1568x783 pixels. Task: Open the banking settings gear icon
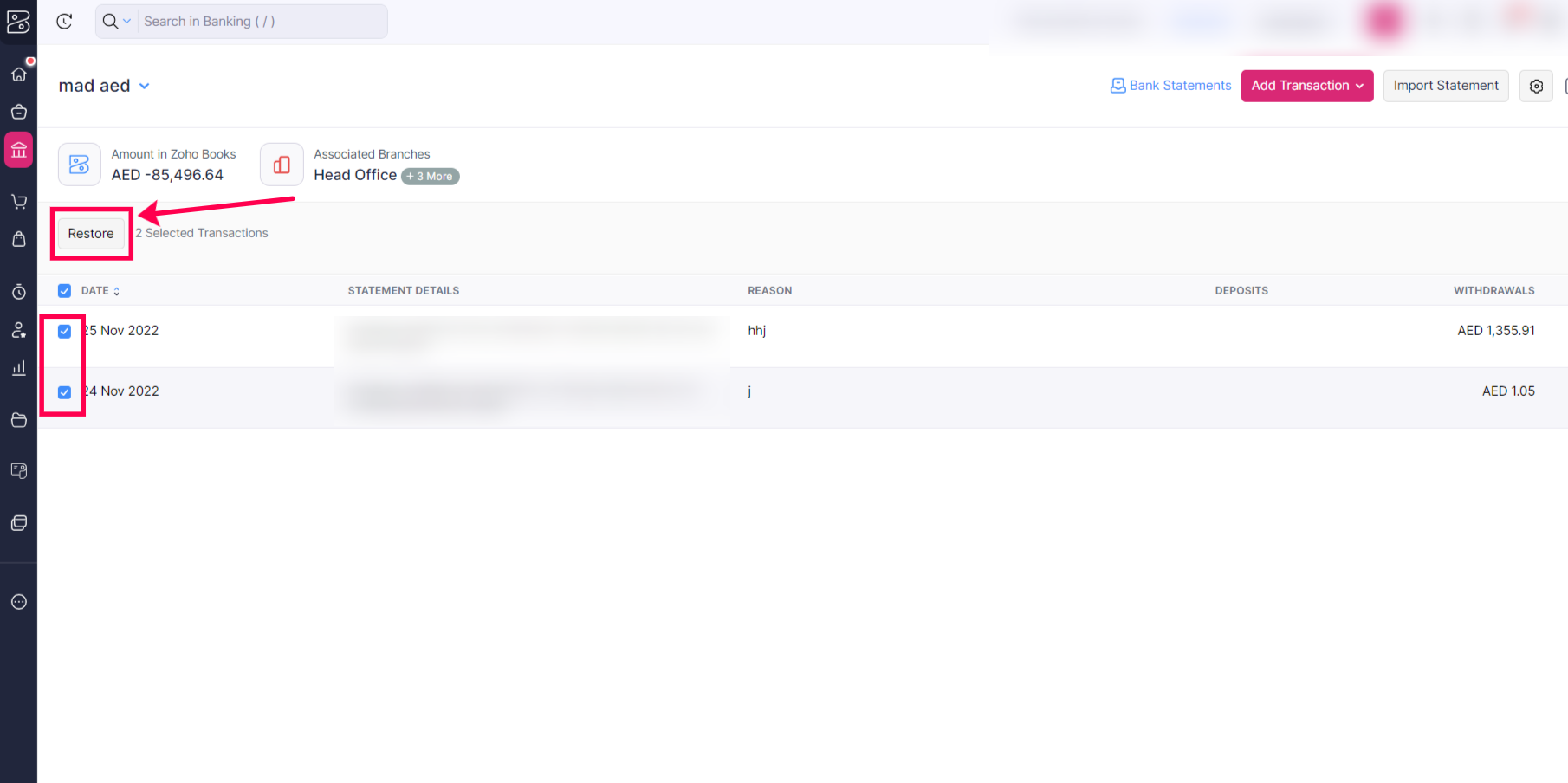point(1536,86)
